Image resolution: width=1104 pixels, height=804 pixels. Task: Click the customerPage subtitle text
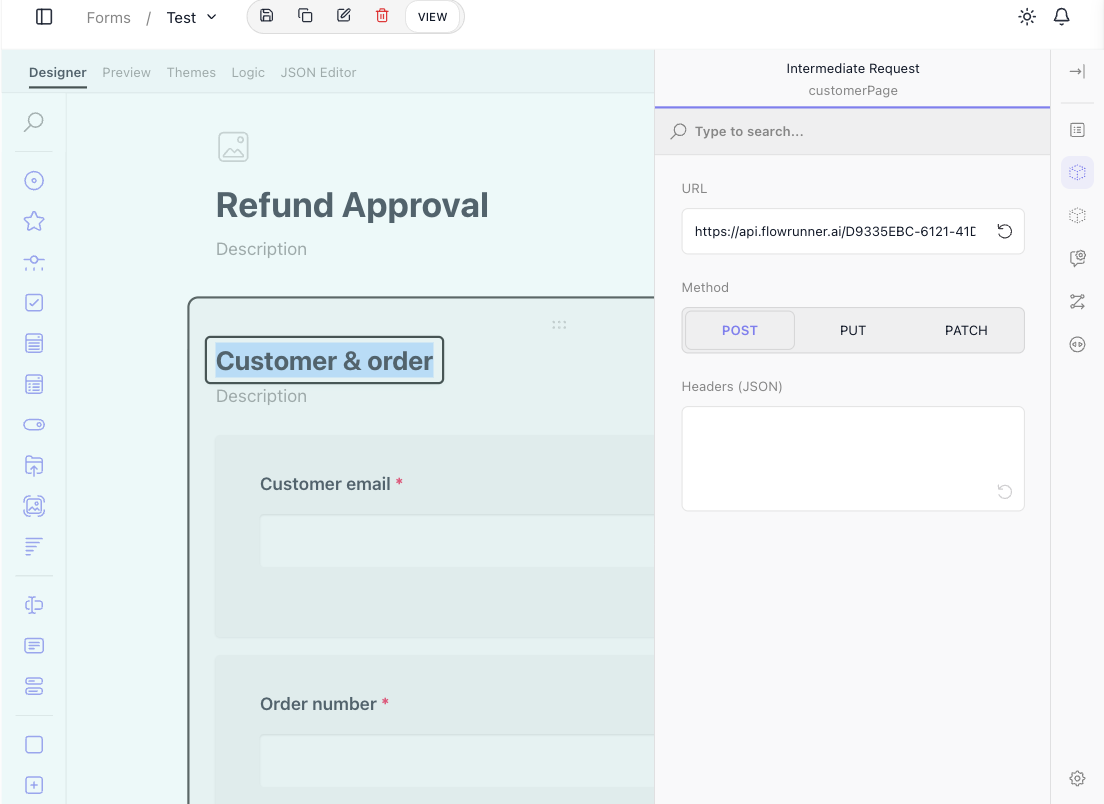tap(853, 90)
